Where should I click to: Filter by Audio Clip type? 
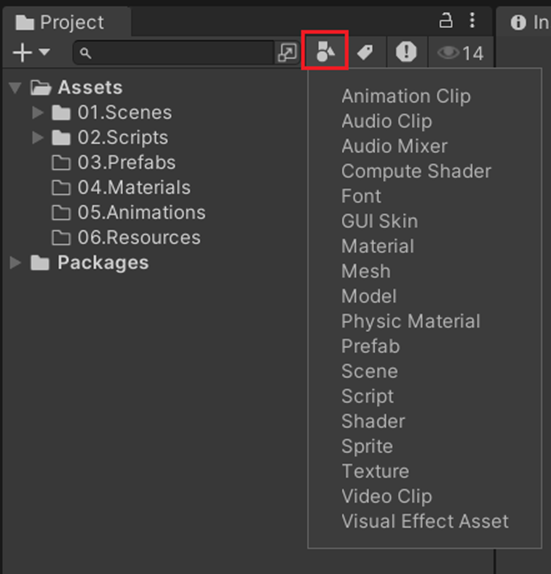(x=387, y=121)
